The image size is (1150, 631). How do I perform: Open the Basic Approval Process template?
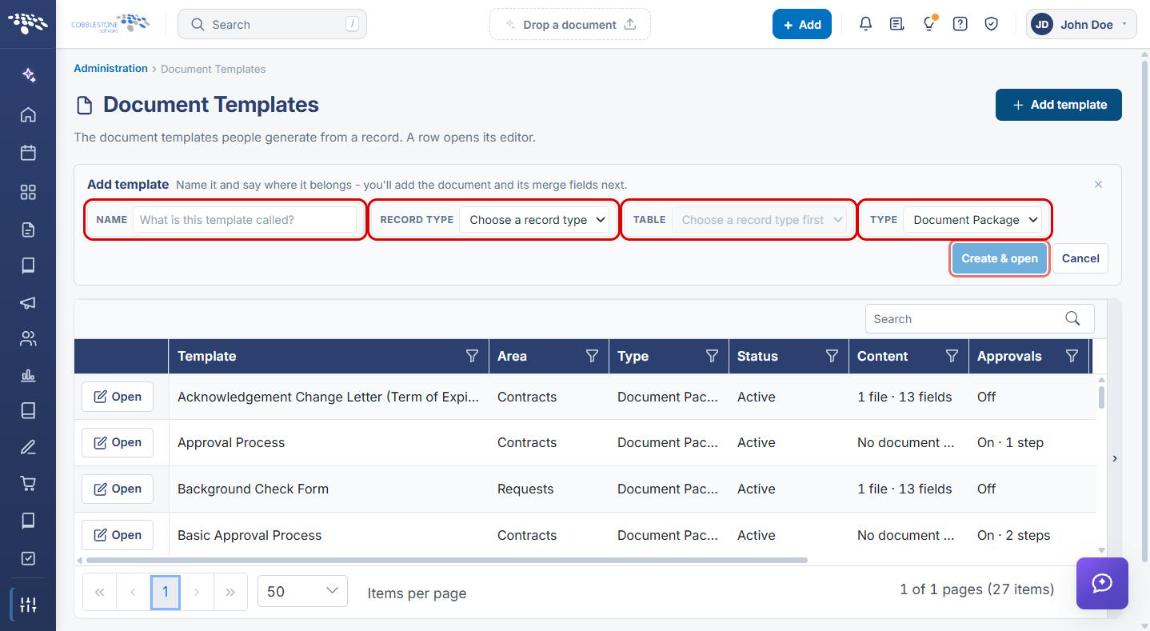pyautogui.click(x=117, y=535)
